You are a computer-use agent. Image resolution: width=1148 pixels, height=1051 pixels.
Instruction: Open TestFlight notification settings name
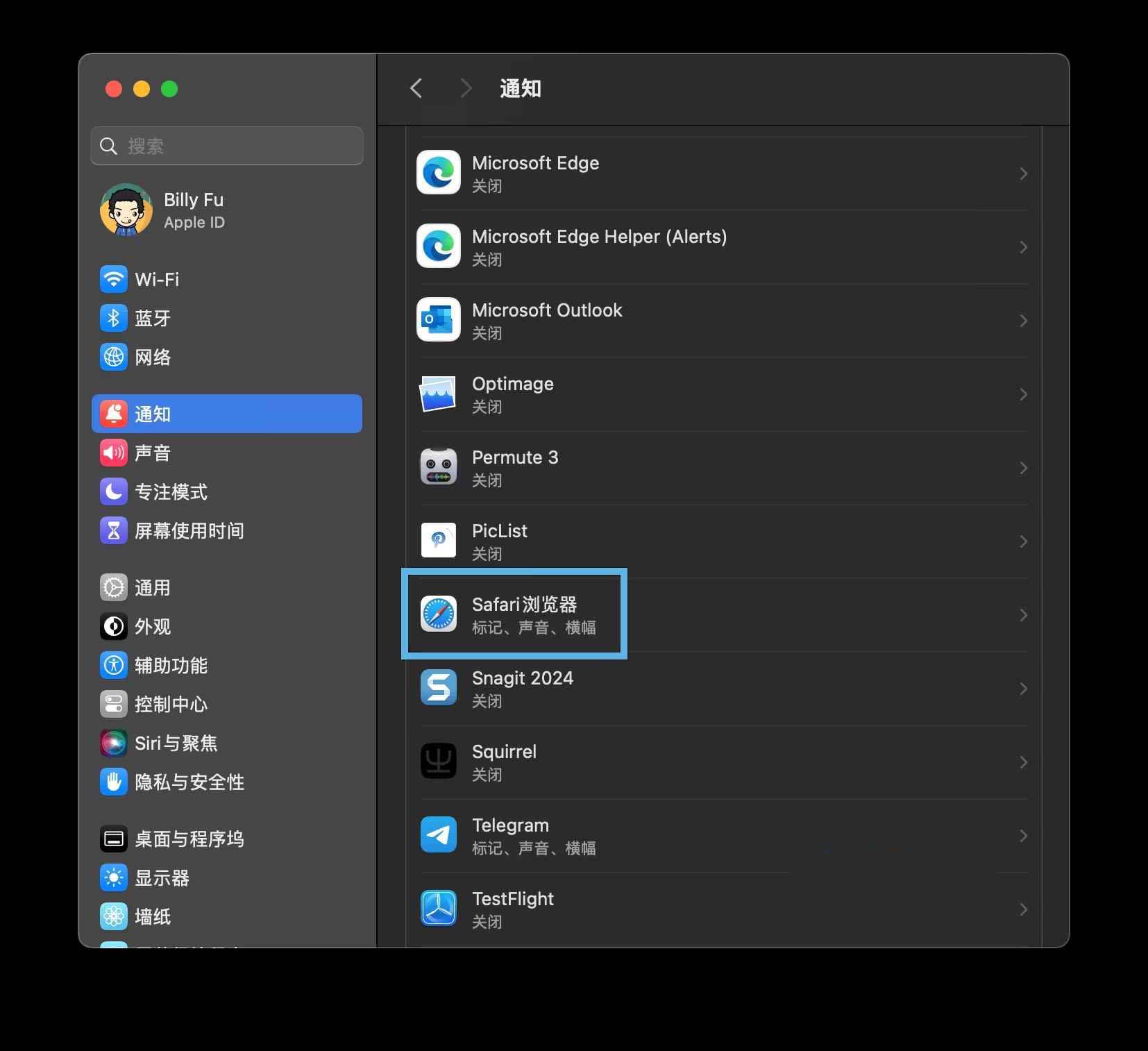pos(513,899)
